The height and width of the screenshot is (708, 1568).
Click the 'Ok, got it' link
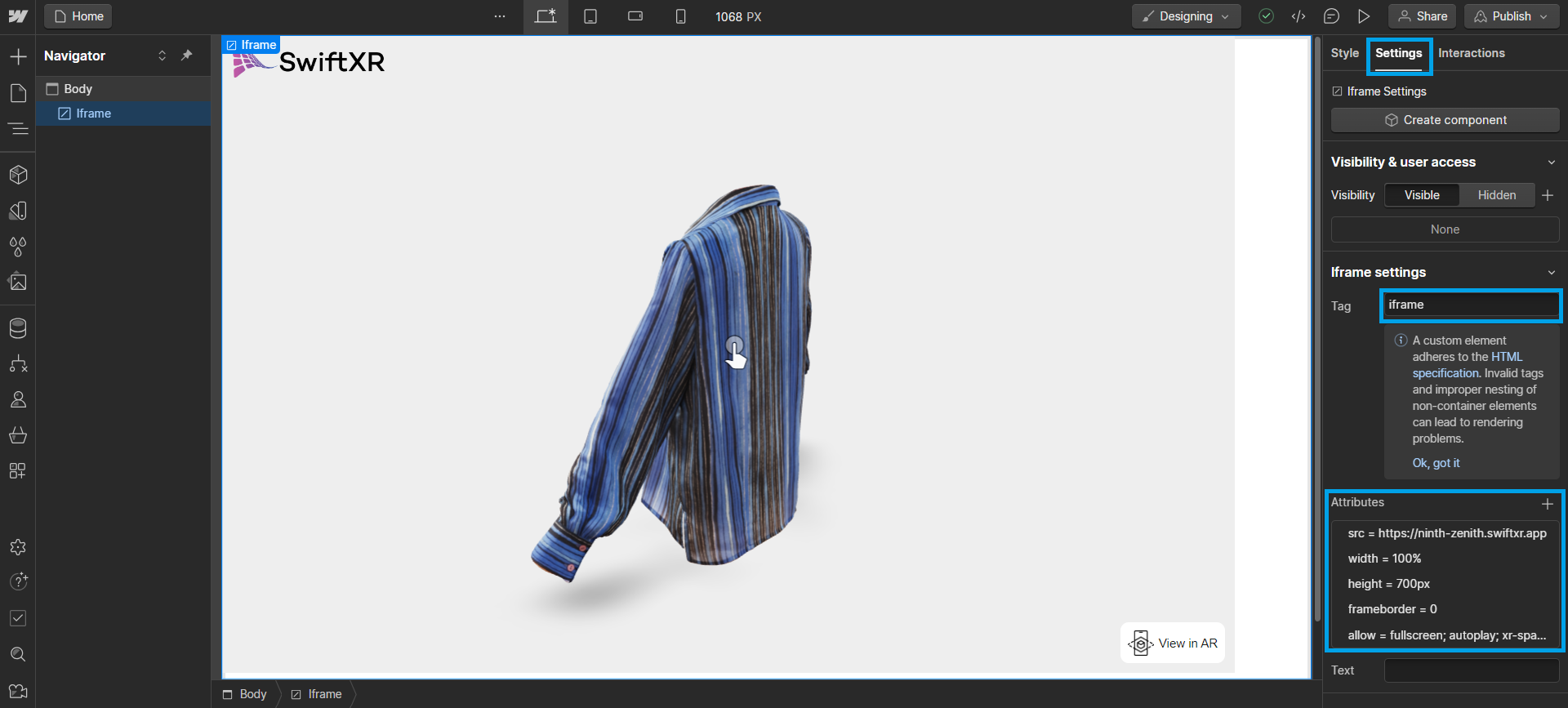[x=1436, y=463]
